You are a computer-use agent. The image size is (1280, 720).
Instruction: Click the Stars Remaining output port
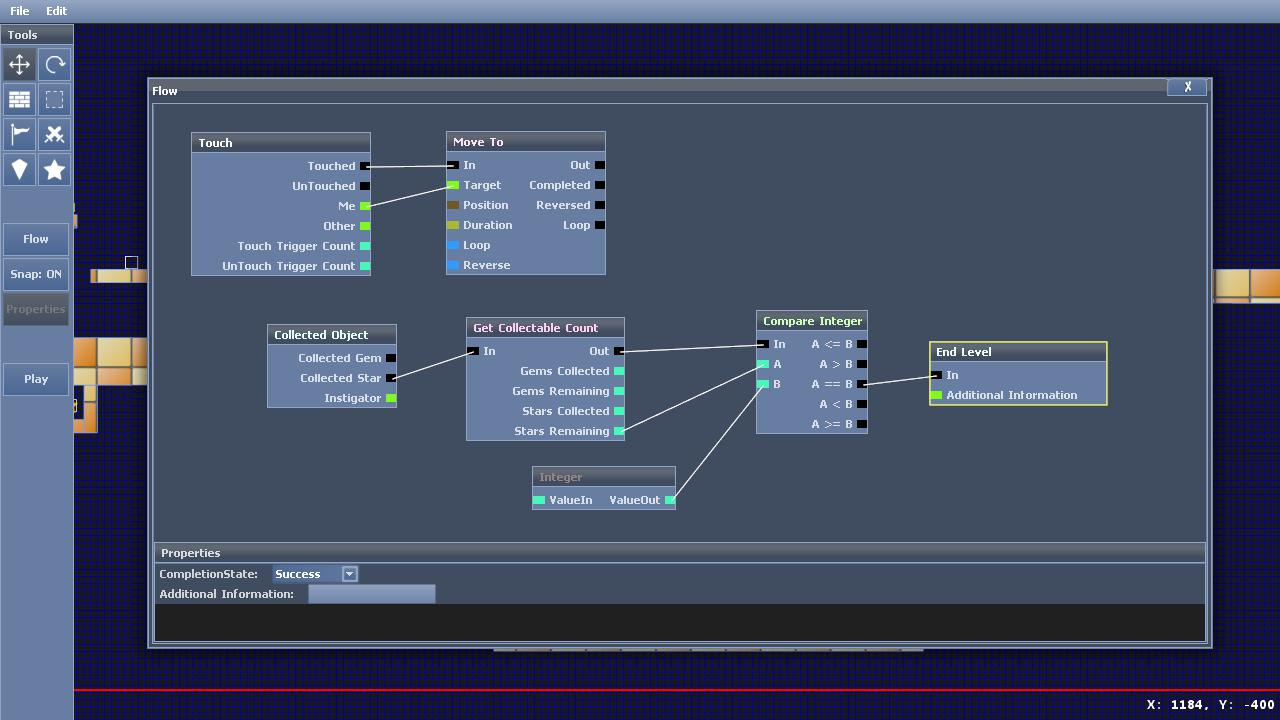click(x=619, y=431)
